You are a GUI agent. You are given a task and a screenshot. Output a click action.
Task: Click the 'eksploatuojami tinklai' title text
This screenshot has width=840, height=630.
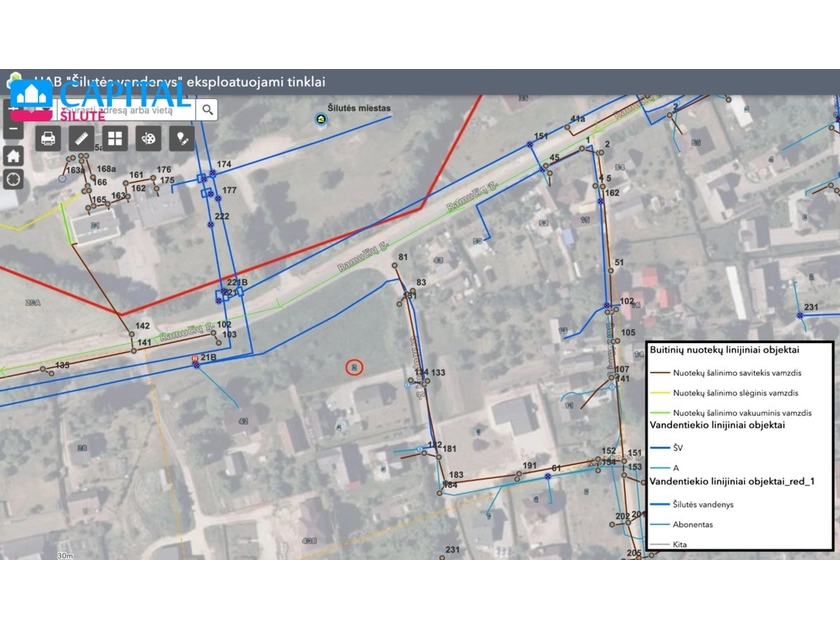coord(256,82)
